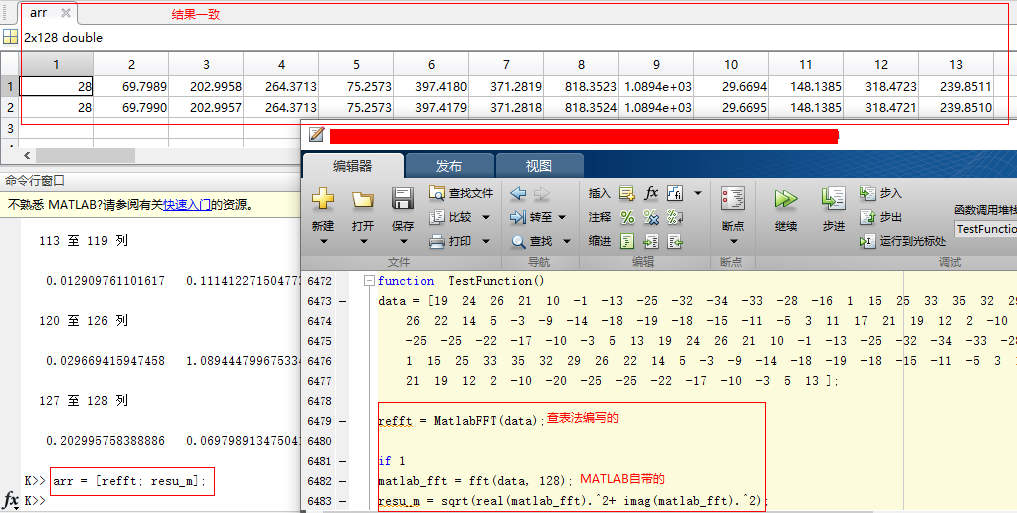Click the scroll-left arrow in variable editor

tap(27, 155)
